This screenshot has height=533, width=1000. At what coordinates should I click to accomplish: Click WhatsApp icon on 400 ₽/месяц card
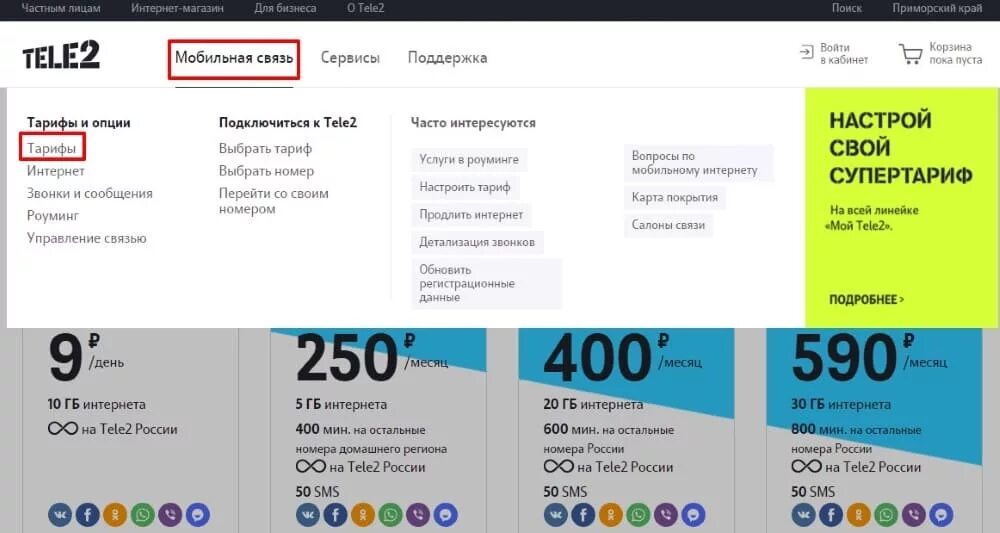click(638, 515)
